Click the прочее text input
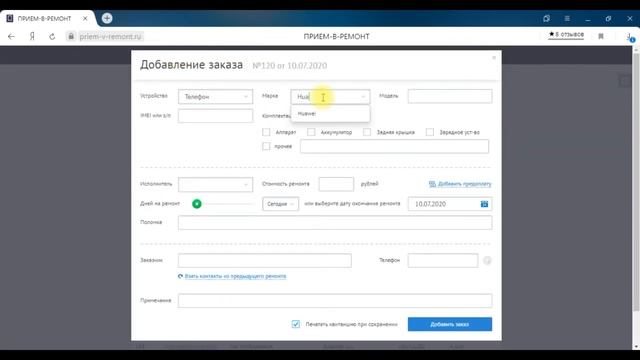Image resolution: width=640 pixels, height=360 pixels. [x=394, y=146]
